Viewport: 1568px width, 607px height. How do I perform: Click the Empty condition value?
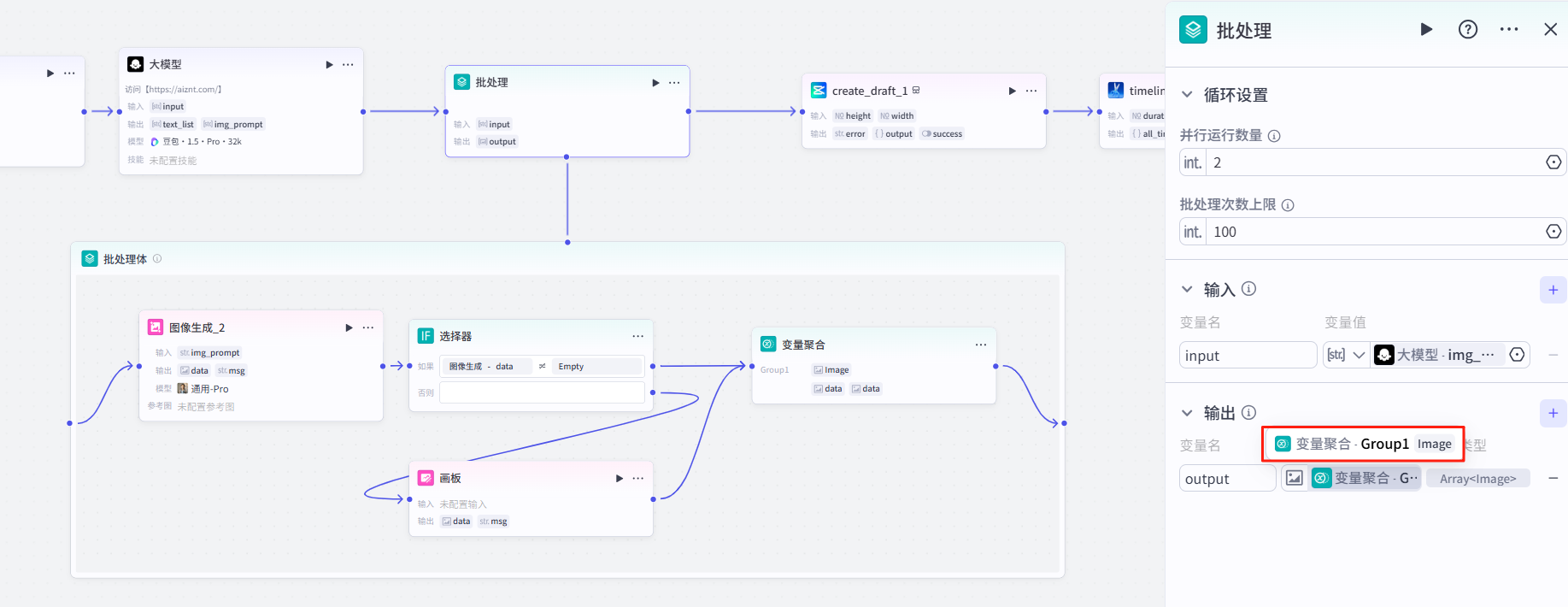pos(596,366)
